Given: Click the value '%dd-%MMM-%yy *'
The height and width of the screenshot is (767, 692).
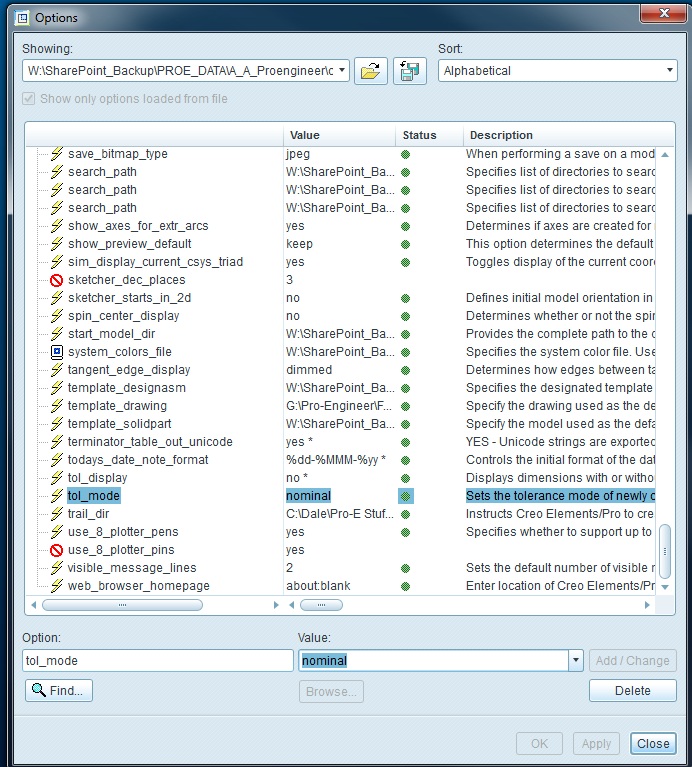Looking at the screenshot, I should (336, 460).
